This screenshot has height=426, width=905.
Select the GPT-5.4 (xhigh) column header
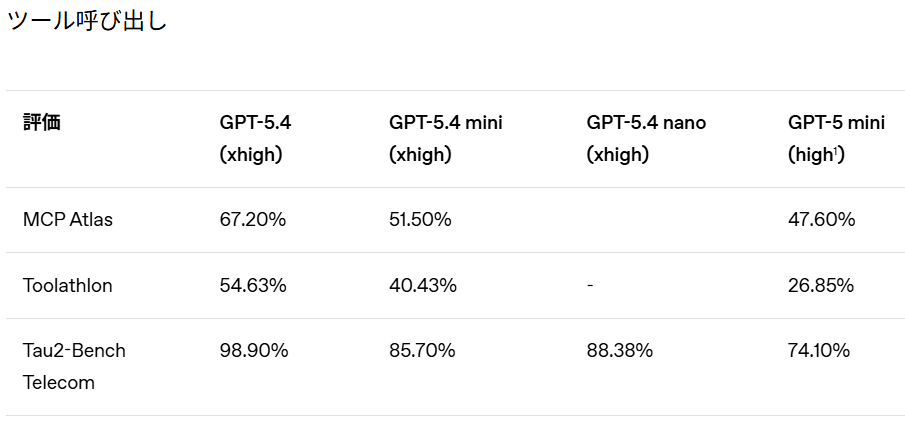[x=256, y=139]
